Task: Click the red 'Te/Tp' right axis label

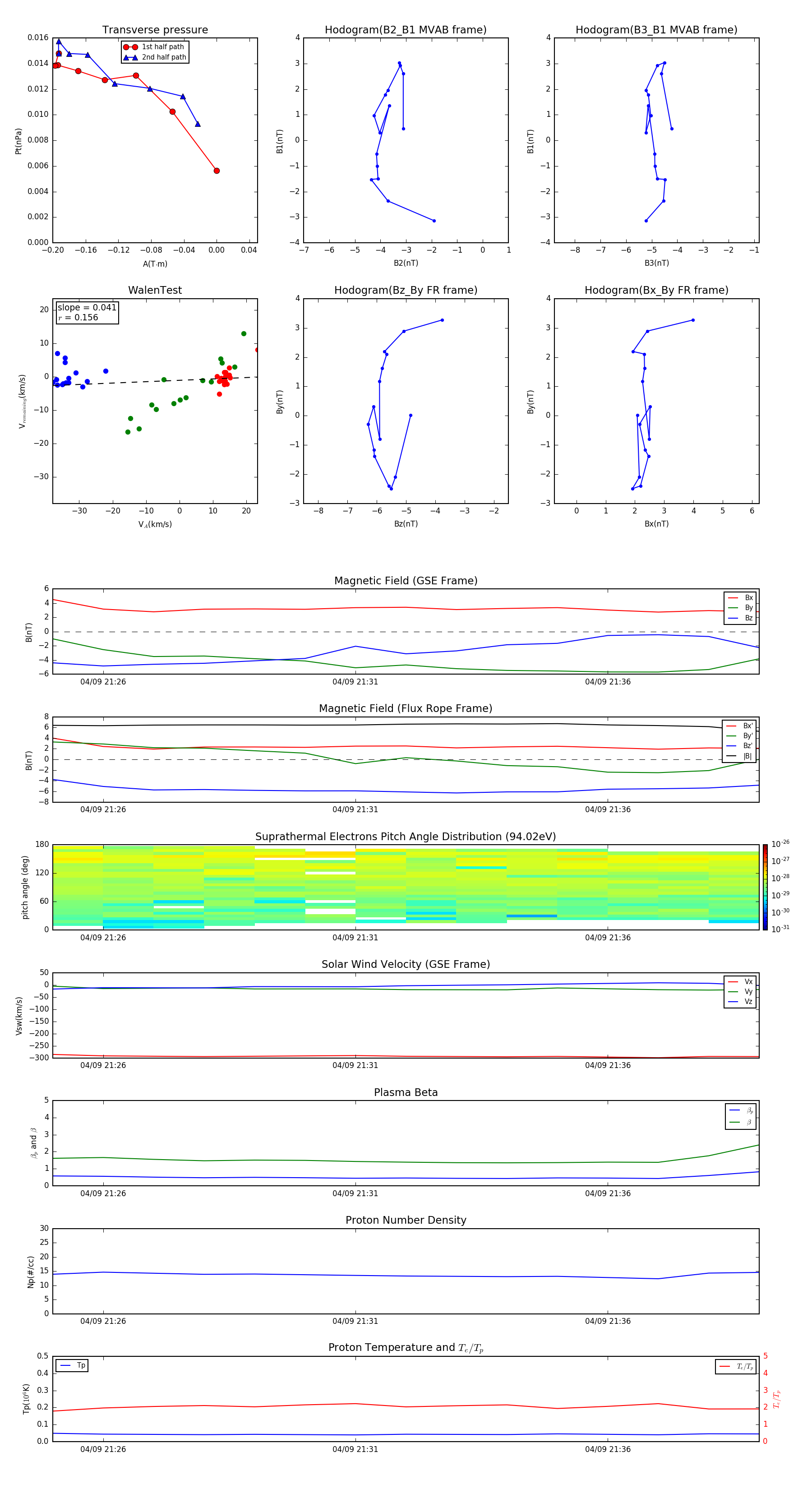Action: tap(776, 1399)
